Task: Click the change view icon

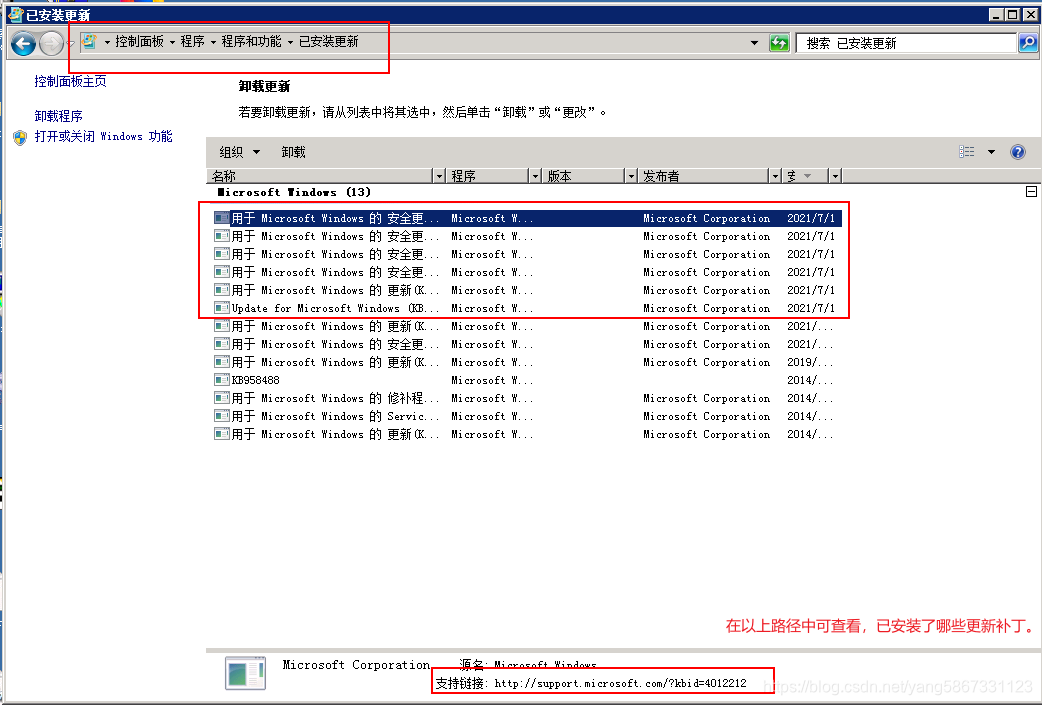Action: pos(967,152)
